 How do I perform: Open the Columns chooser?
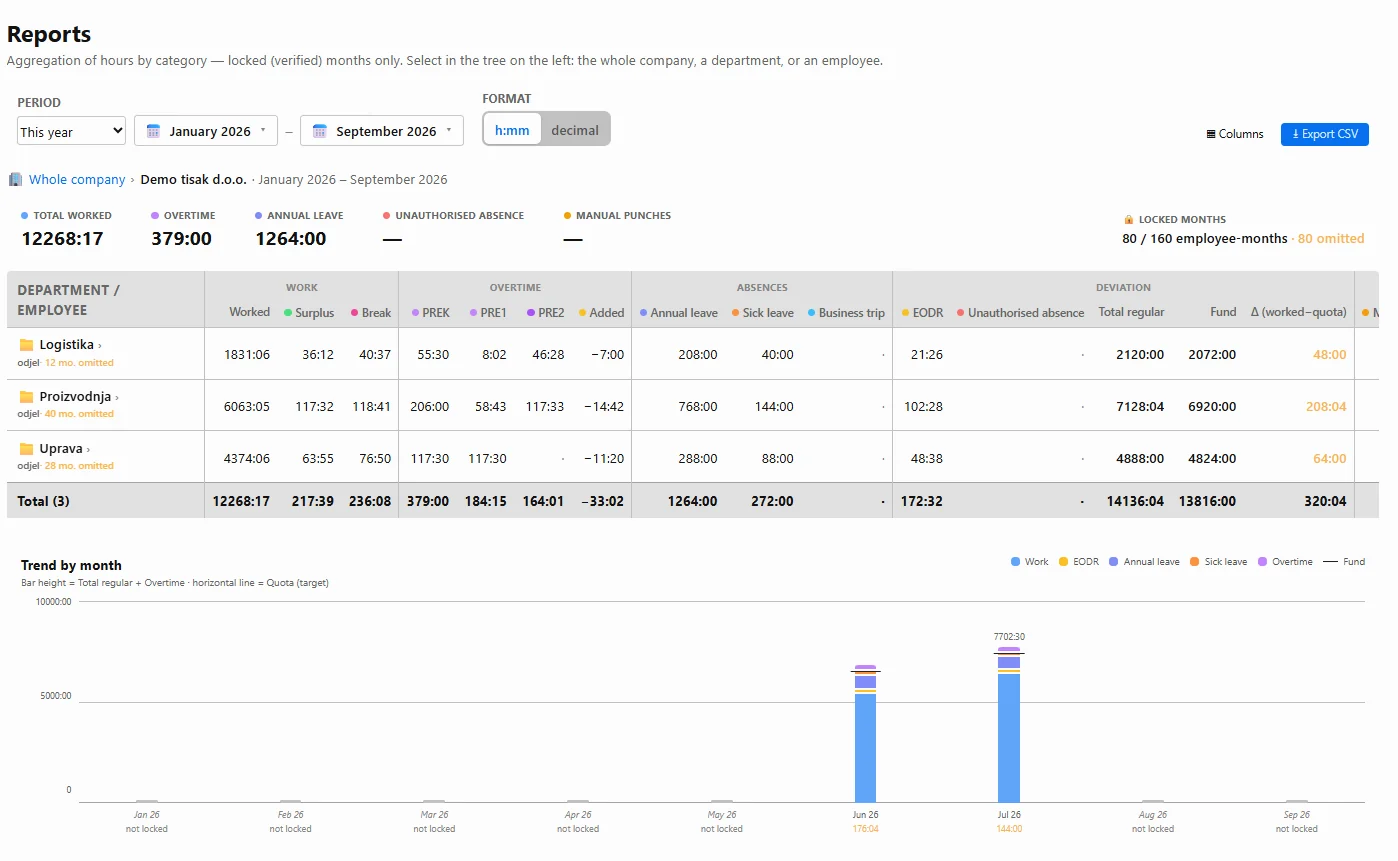pyautogui.click(x=1235, y=134)
